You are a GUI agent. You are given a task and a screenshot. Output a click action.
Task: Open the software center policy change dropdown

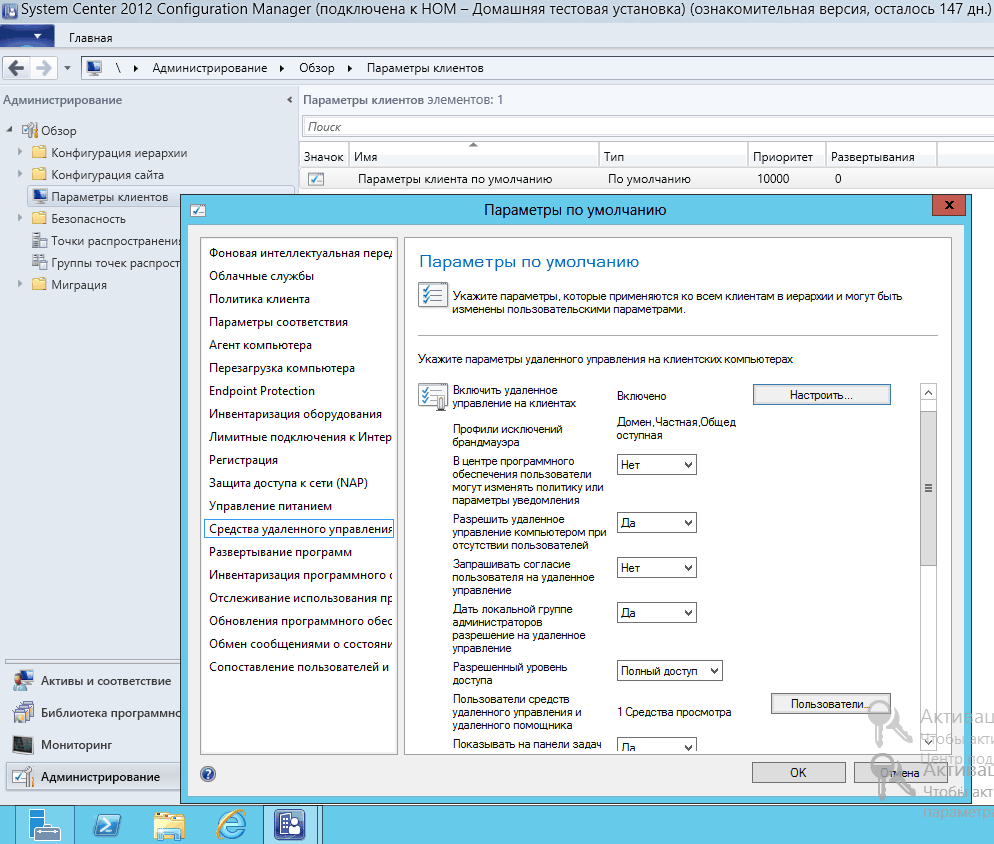[657, 465]
